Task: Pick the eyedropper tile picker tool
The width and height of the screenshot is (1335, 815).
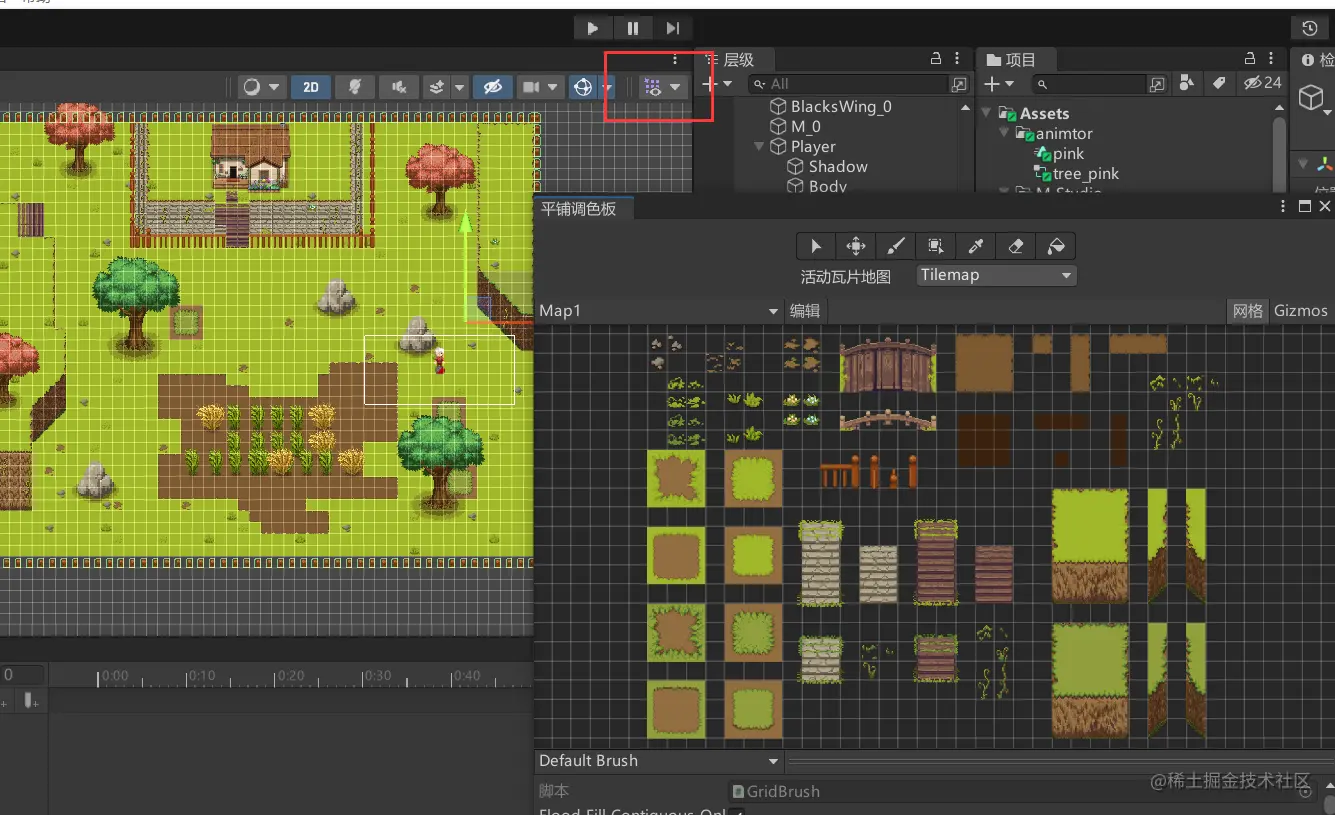Action: pyautogui.click(x=976, y=246)
